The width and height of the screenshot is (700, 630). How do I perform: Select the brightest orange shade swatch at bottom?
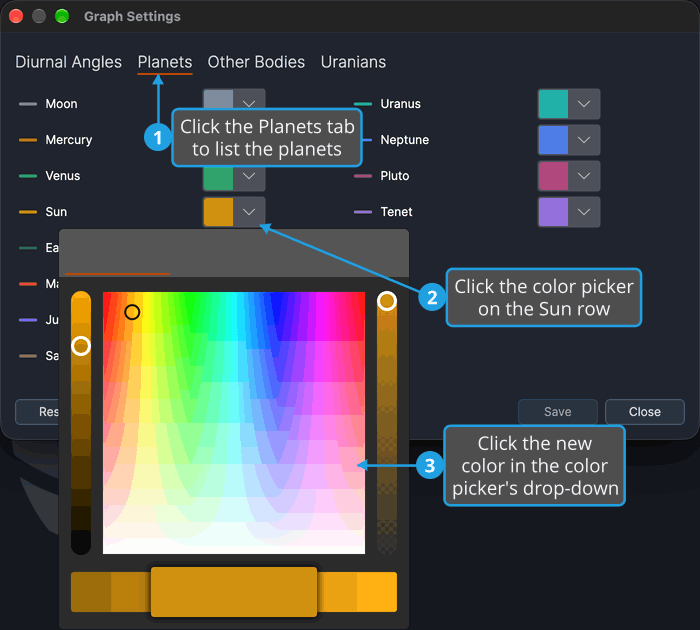(x=377, y=592)
